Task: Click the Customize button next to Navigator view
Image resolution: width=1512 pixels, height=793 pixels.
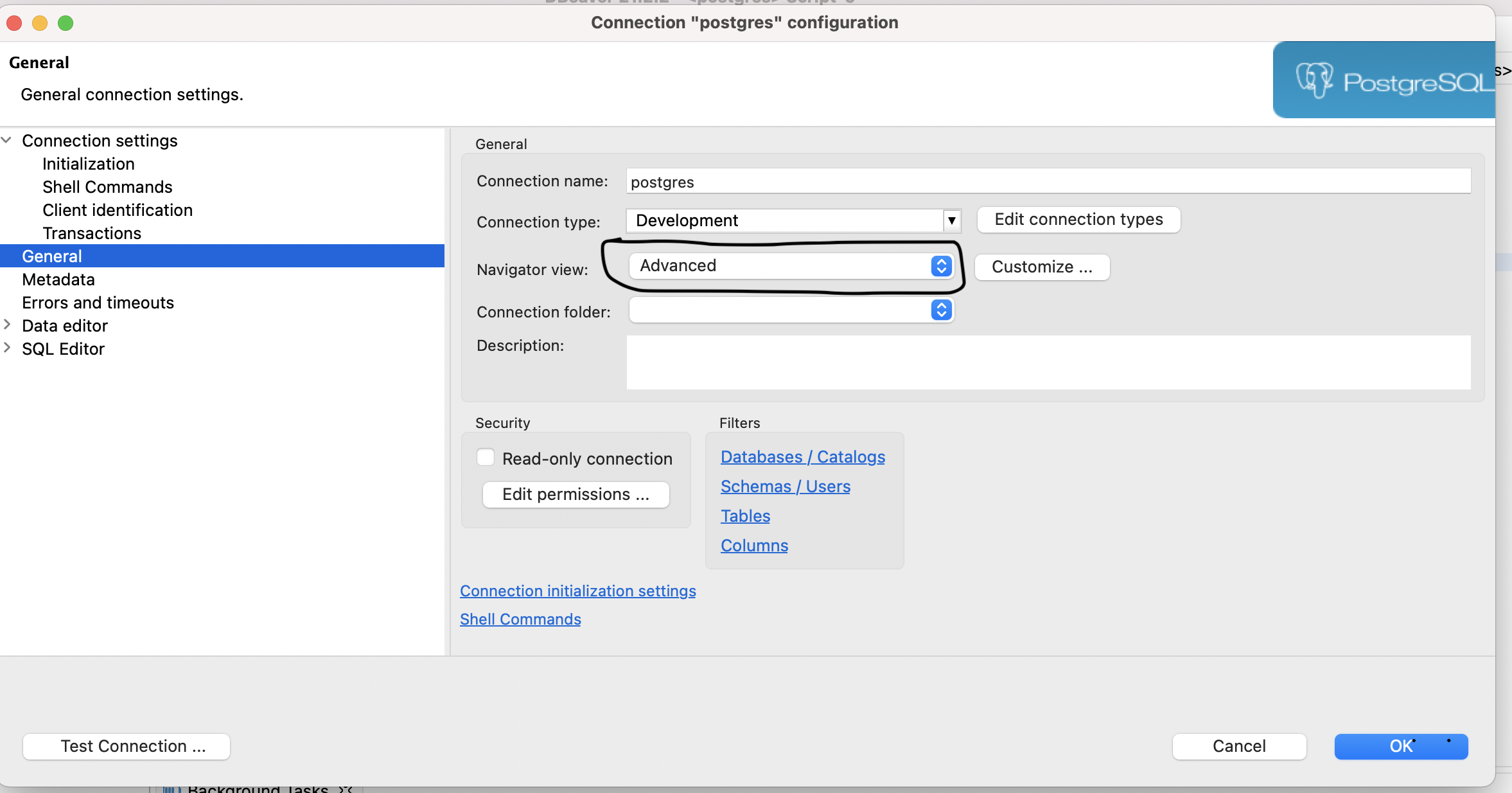Action: point(1041,267)
